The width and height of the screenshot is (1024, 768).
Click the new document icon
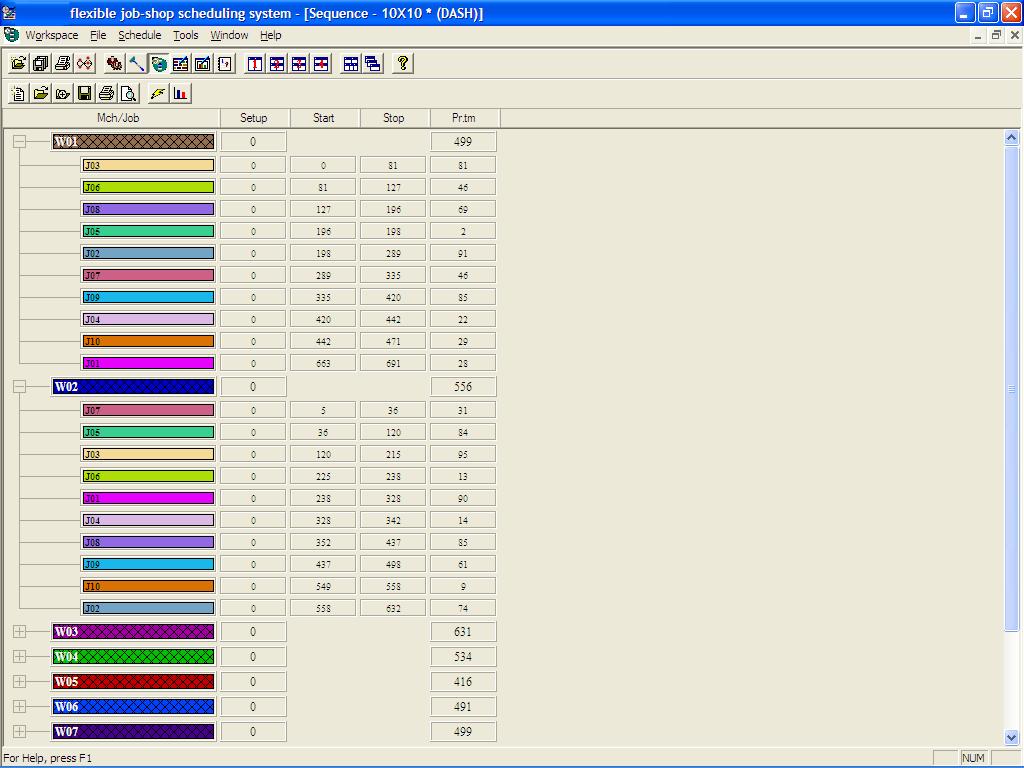pos(18,94)
